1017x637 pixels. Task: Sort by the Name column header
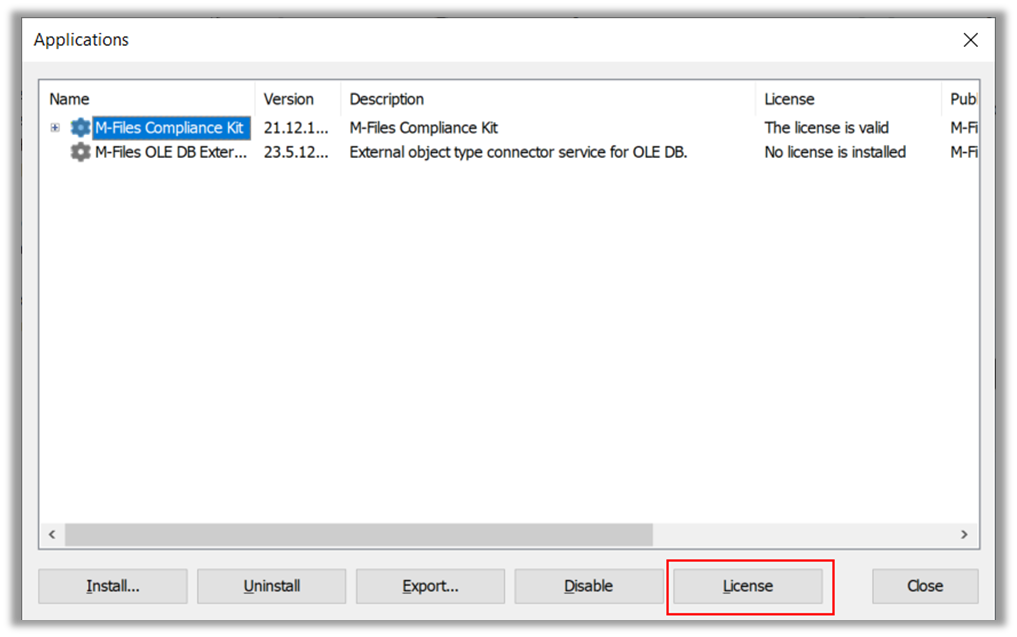pos(147,99)
